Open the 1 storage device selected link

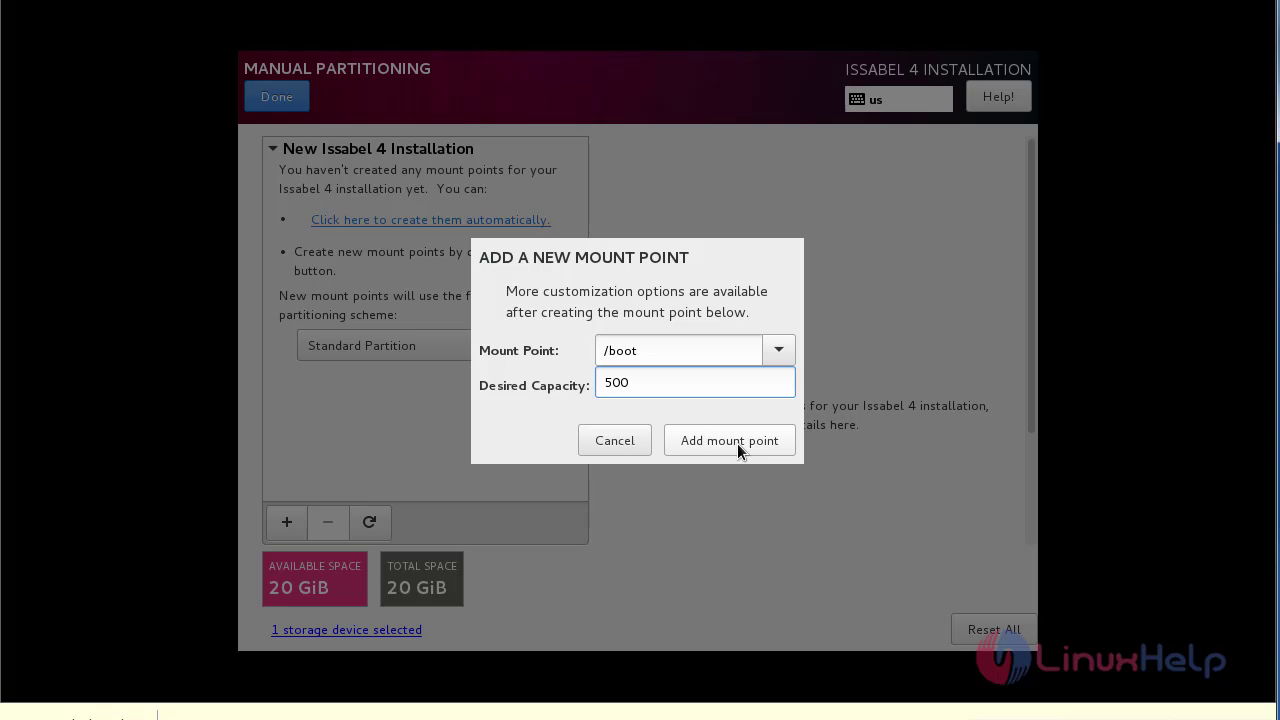tap(346, 629)
